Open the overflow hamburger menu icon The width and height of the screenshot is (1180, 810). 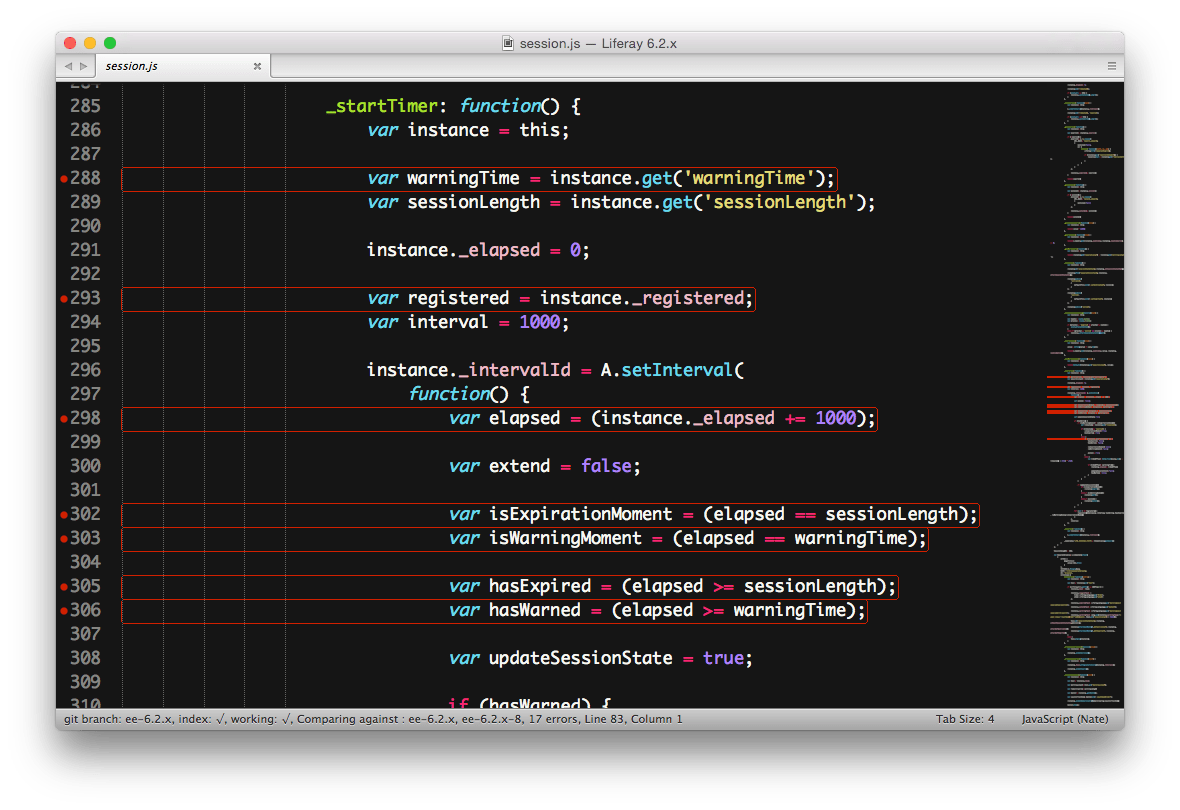(1111, 65)
